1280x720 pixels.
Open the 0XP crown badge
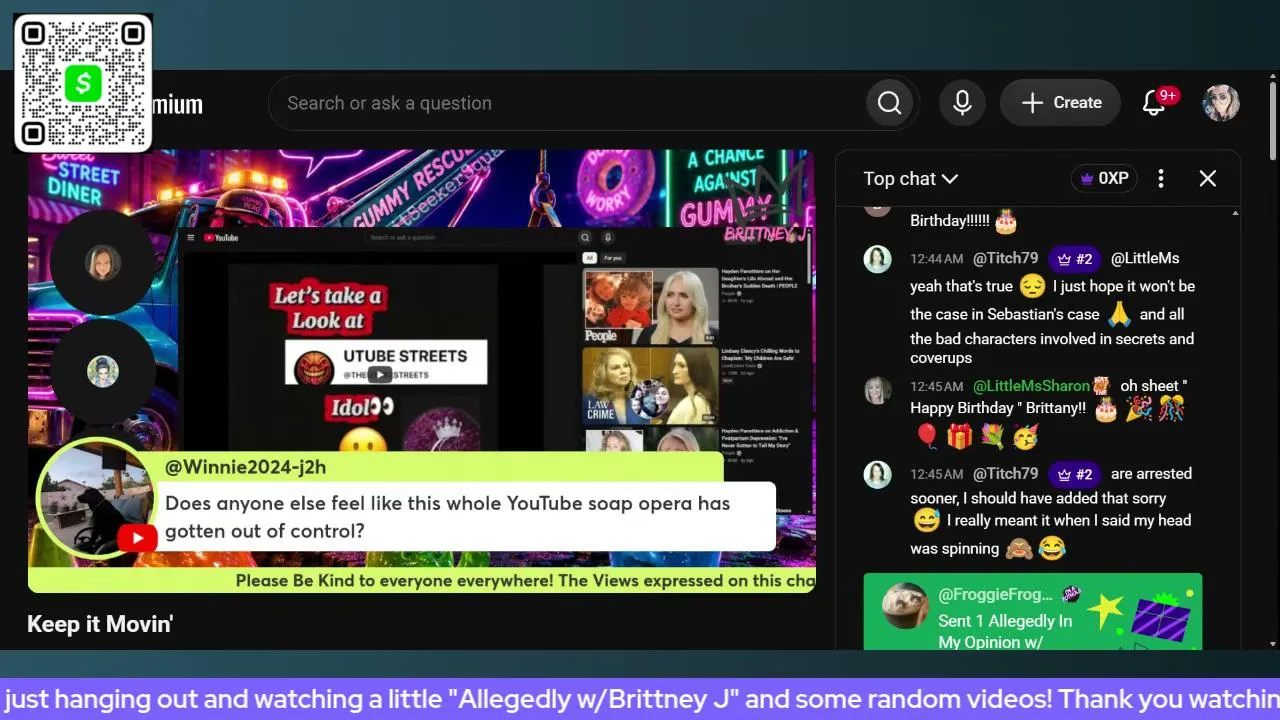tap(1104, 179)
